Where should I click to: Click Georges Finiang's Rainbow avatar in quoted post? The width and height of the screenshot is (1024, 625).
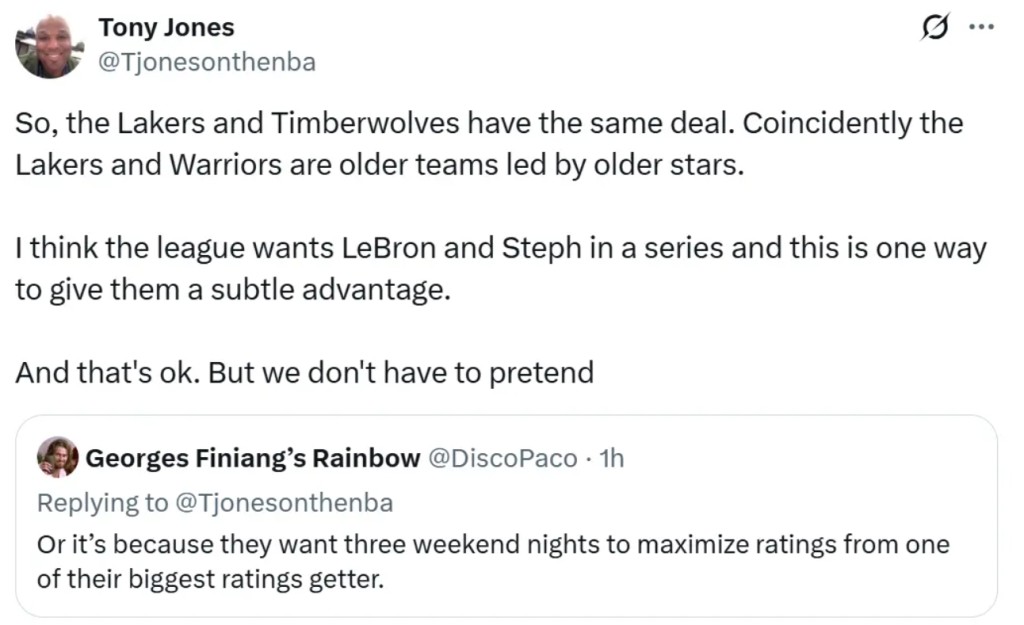point(58,458)
